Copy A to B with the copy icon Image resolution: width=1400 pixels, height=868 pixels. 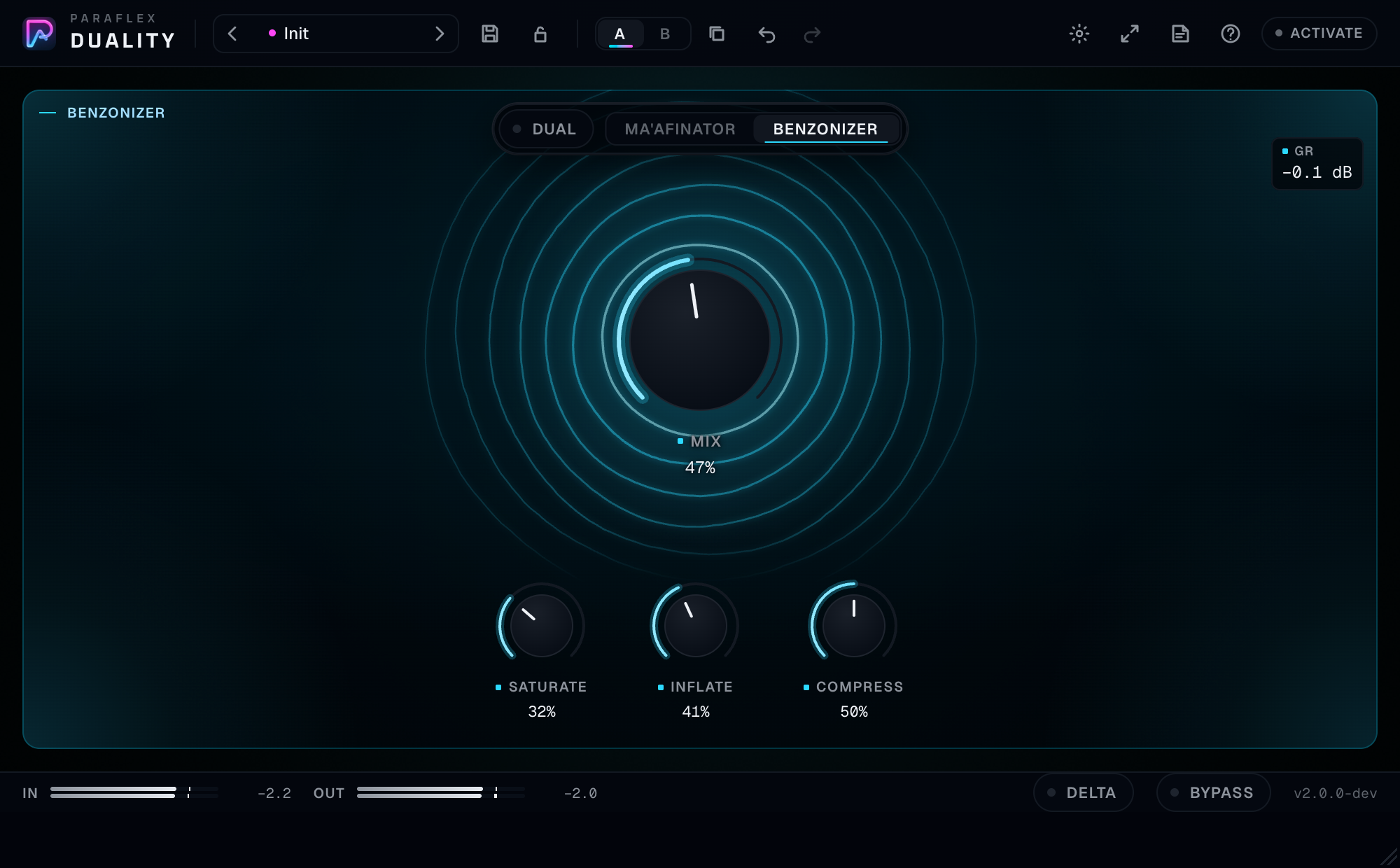pyautogui.click(x=717, y=34)
